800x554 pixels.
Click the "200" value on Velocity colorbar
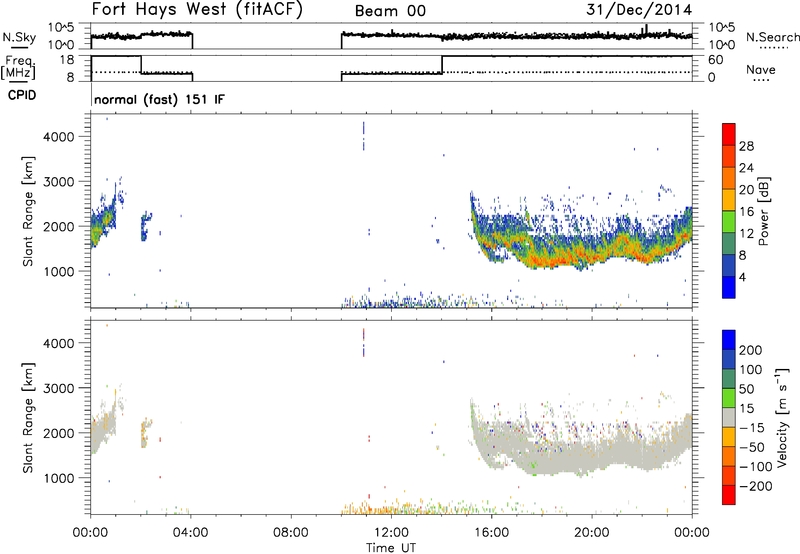coord(751,350)
